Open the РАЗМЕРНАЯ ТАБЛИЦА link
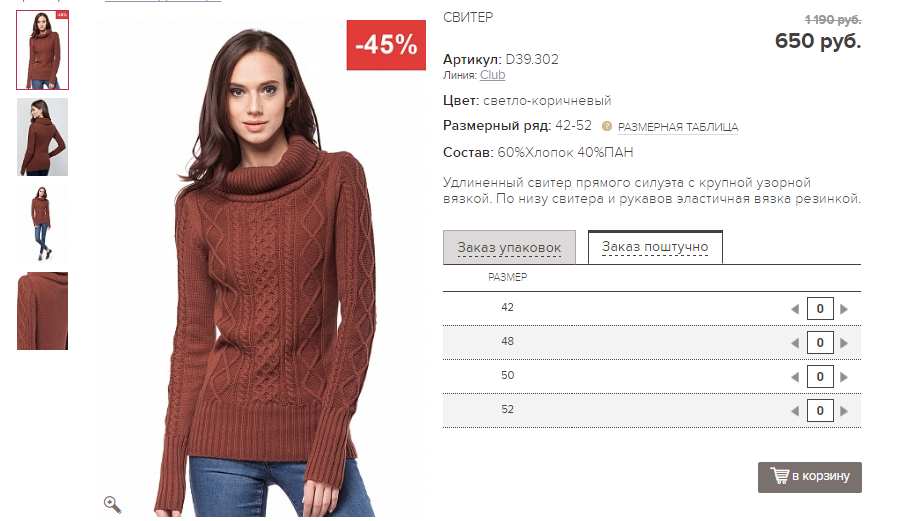The width and height of the screenshot is (918, 521). pyautogui.click(x=678, y=127)
